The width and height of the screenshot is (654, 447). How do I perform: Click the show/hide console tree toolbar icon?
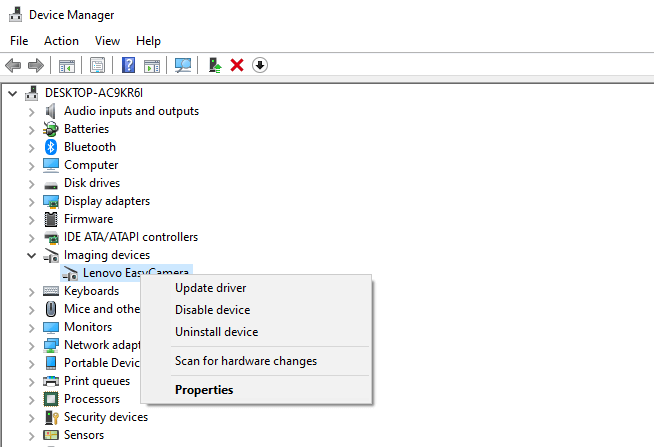(67, 65)
